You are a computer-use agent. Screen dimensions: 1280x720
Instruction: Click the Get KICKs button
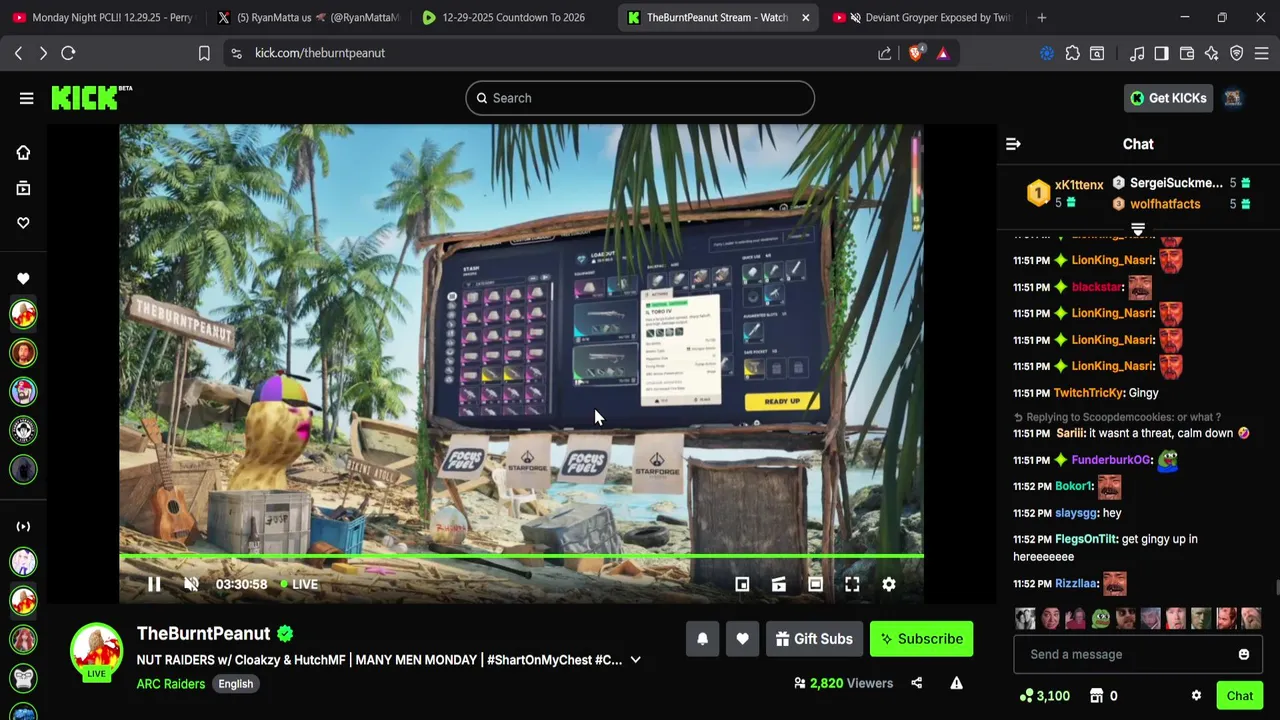tap(1168, 98)
